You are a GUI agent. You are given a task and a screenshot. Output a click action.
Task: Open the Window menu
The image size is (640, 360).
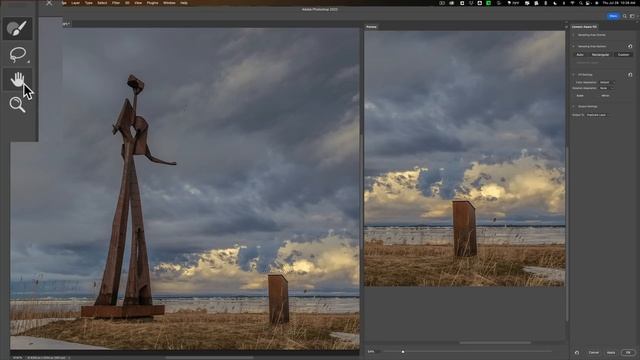pos(169,3)
